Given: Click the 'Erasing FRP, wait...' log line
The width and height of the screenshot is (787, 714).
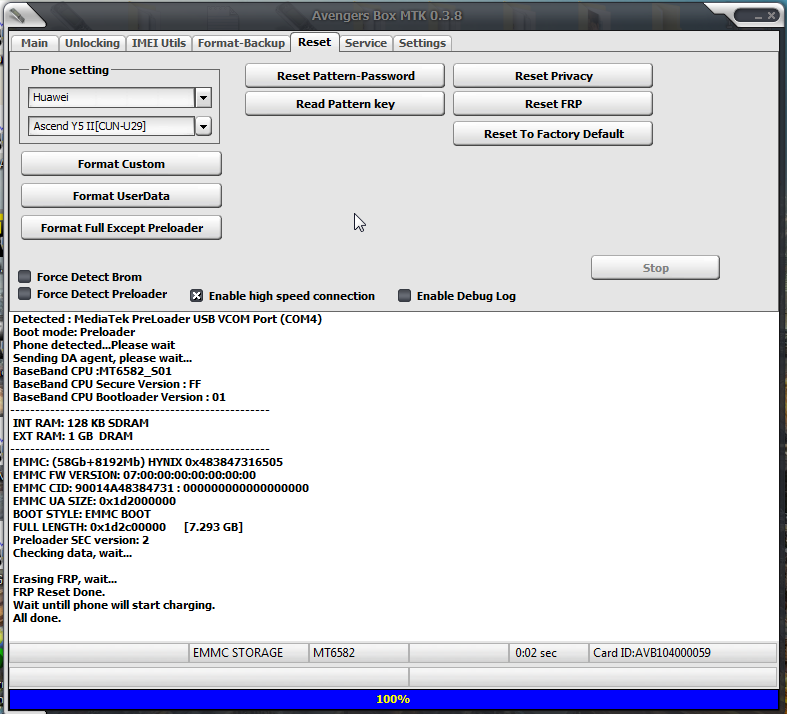Looking at the screenshot, I should click(65, 579).
